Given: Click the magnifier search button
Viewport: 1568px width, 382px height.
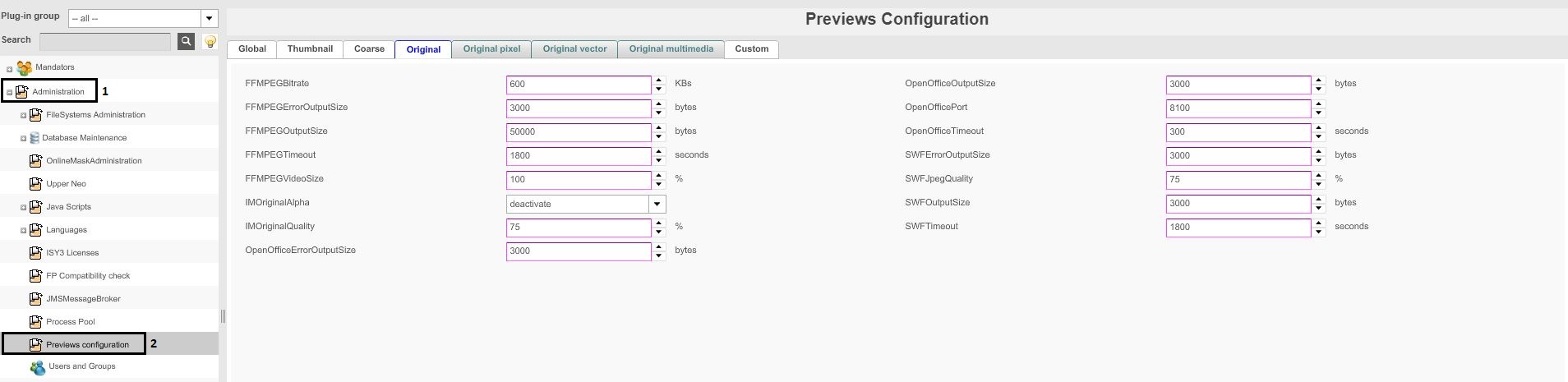Looking at the screenshot, I should pyautogui.click(x=187, y=41).
